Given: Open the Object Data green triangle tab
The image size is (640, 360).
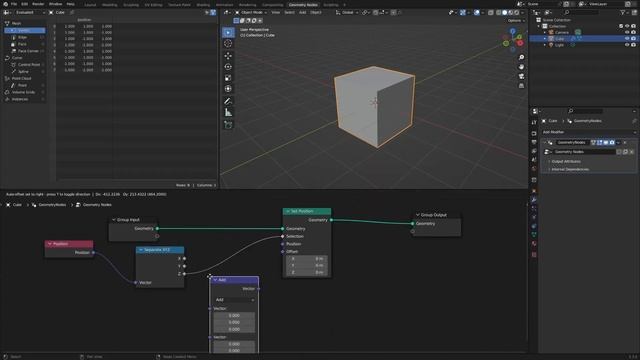Looking at the screenshot, I should coord(534,235).
